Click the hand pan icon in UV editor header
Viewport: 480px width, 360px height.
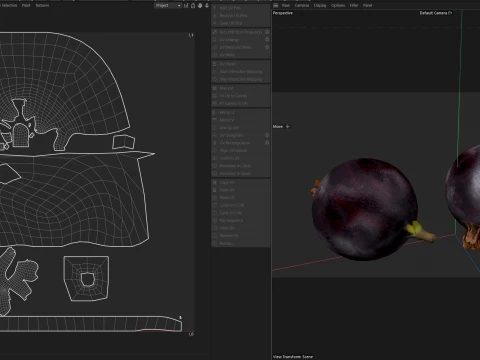pyautogui.click(x=200, y=5)
